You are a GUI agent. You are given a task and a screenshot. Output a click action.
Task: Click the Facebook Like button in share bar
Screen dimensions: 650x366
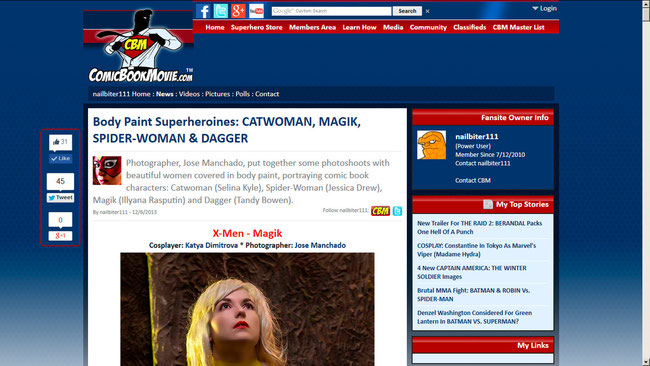pos(61,158)
